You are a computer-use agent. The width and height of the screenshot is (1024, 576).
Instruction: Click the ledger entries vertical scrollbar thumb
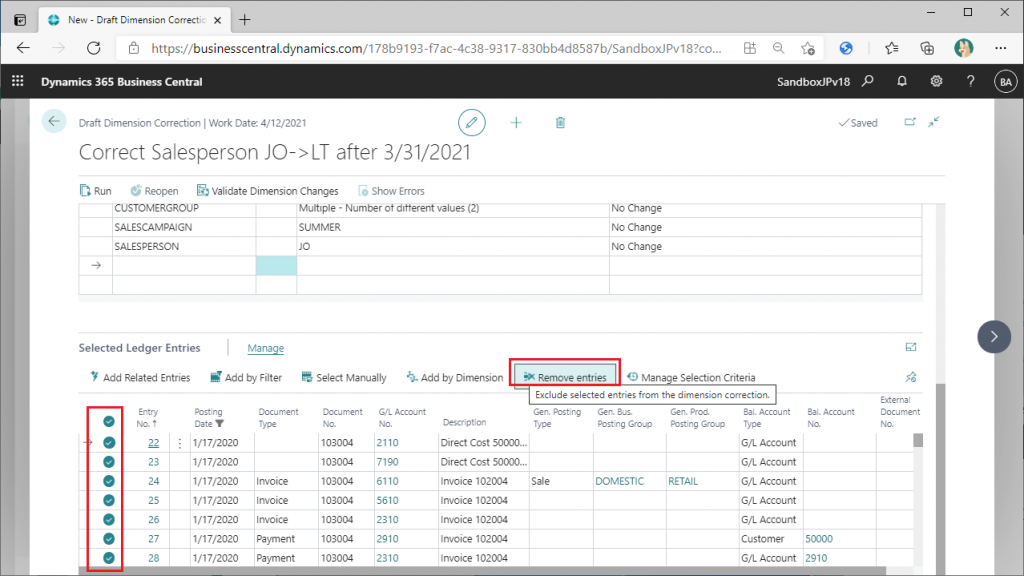click(918, 441)
